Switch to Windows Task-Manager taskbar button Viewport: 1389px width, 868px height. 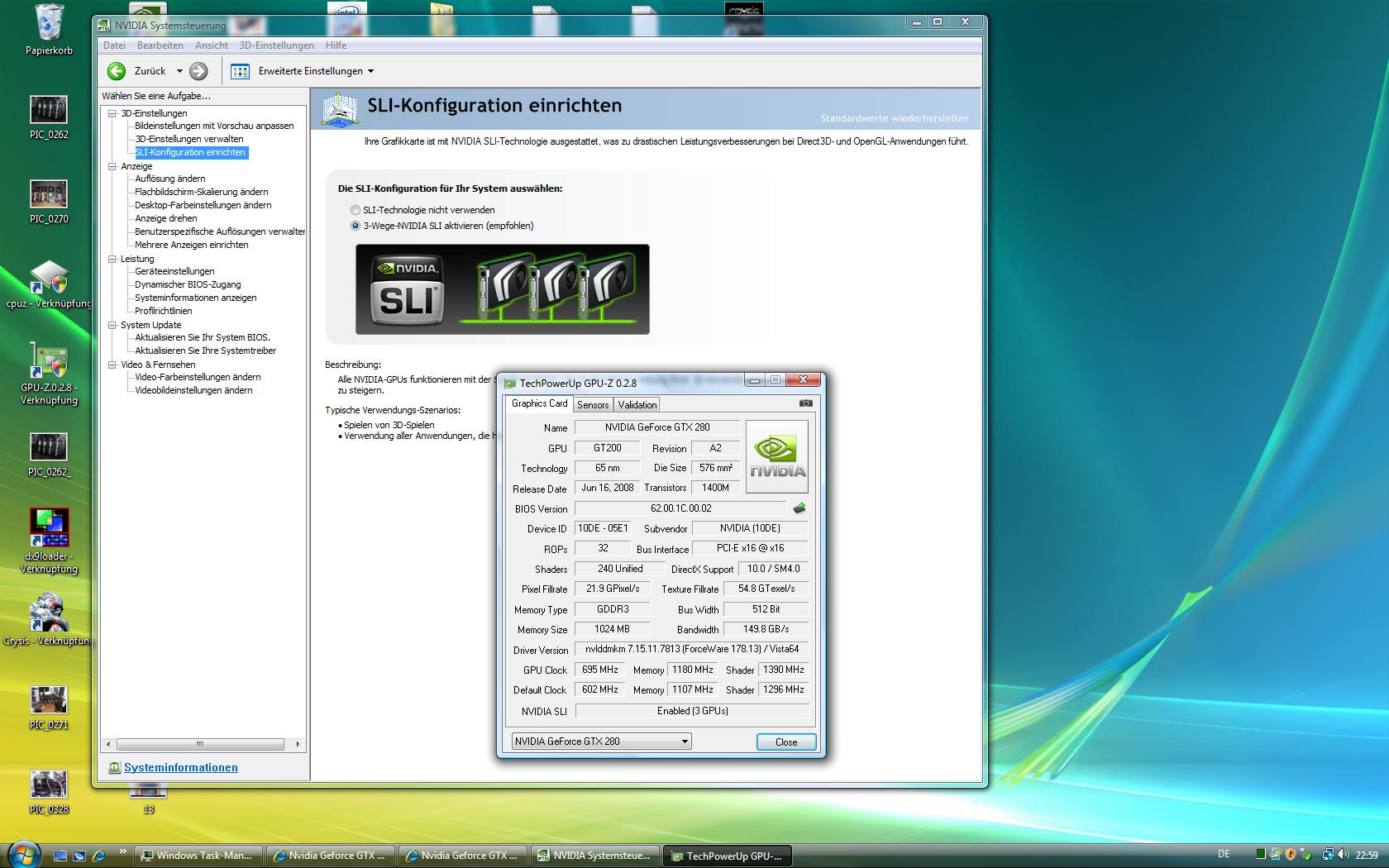point(198,856)
